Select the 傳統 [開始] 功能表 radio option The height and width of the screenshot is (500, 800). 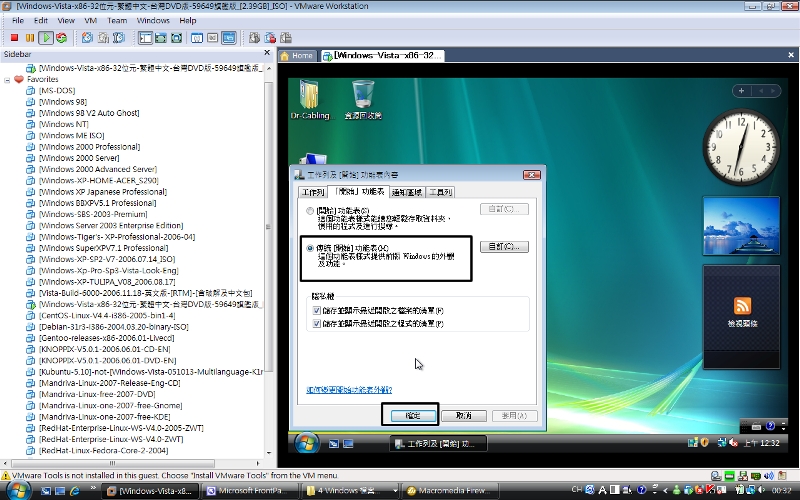[310, 248]
